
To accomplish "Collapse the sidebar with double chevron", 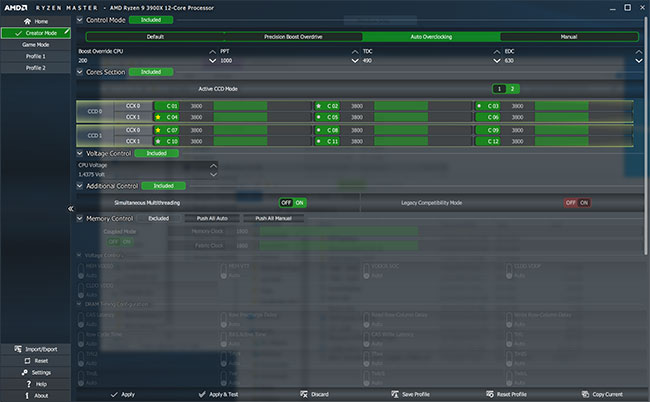I will [x=70, y=208].
